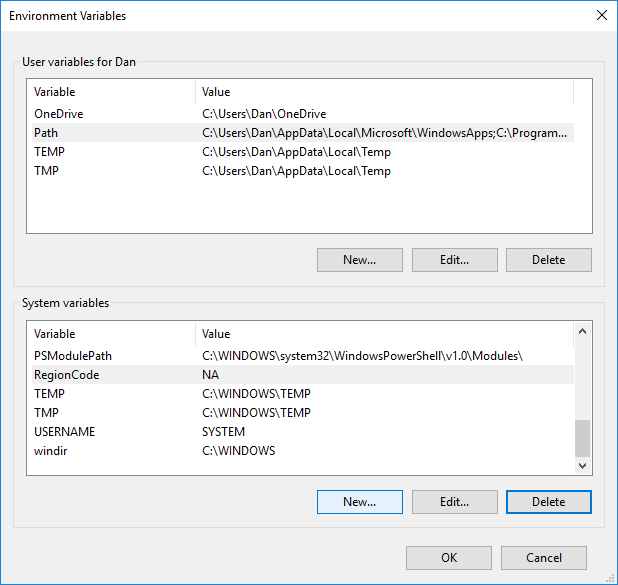This screenshot has height=585, width=618.
Task: Select the RegionCode system variable
Action: pyautogui.click(x=66, y=375)
